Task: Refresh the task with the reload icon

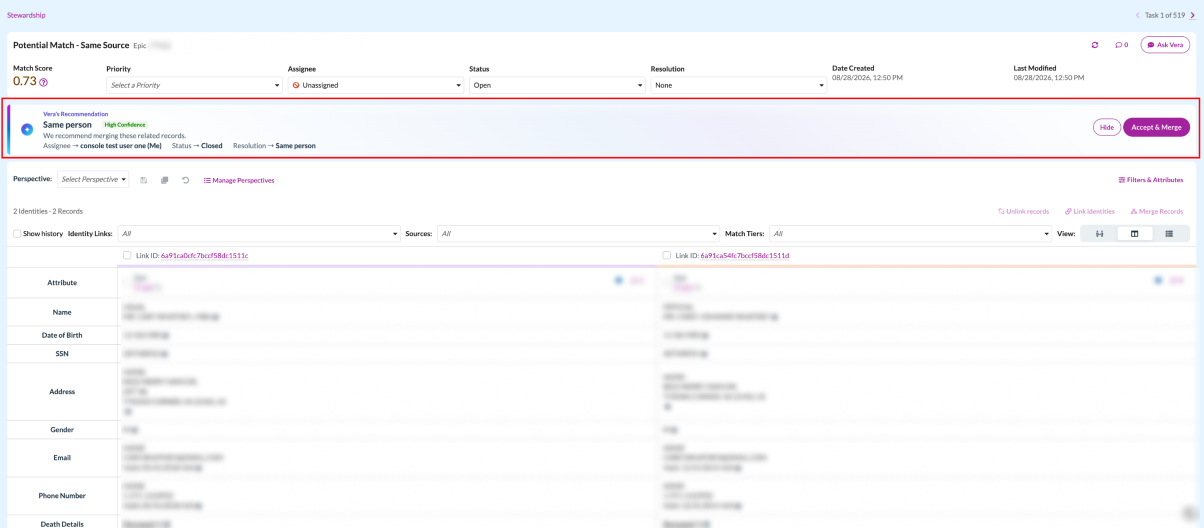Action: pyautogui.click(x=1095, y=45)
